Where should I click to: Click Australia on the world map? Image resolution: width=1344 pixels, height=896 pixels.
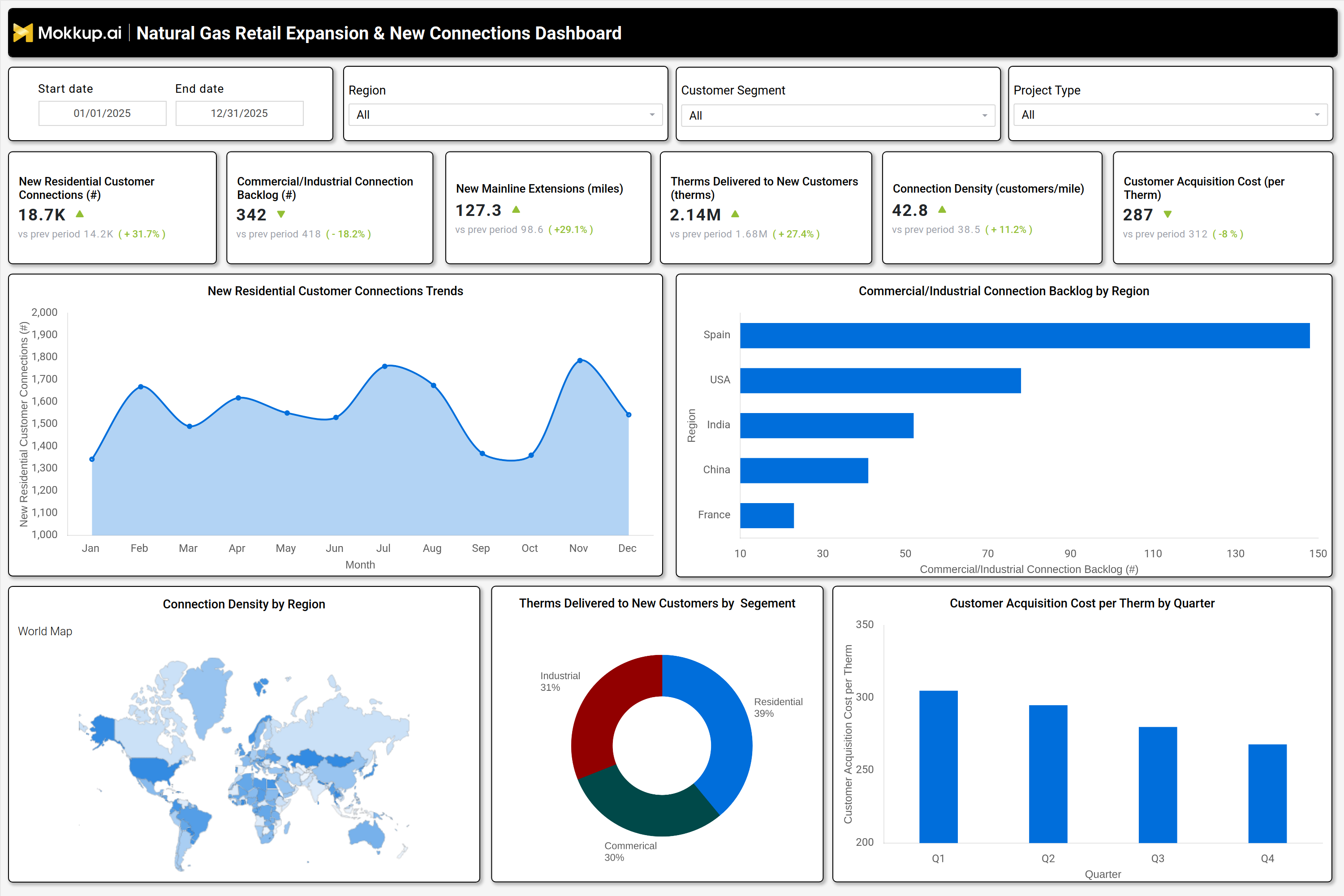[x=367, y=834]
